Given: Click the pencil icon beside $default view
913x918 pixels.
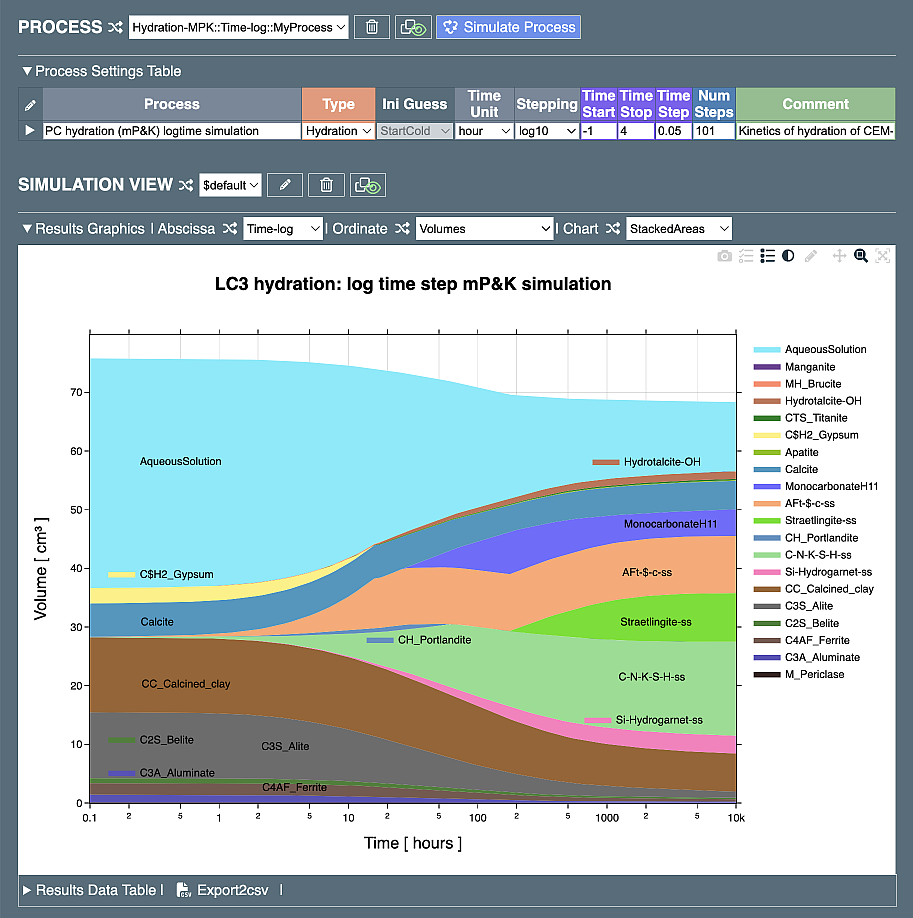Looking at the screenshot, I should (x=285, y=185).
